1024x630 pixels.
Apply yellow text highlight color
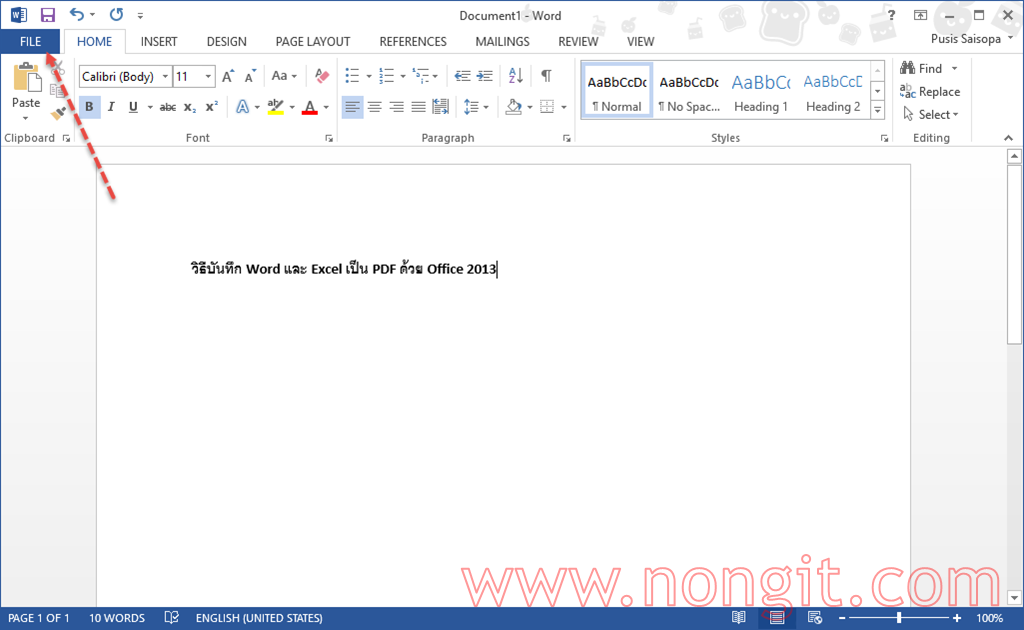276,107
